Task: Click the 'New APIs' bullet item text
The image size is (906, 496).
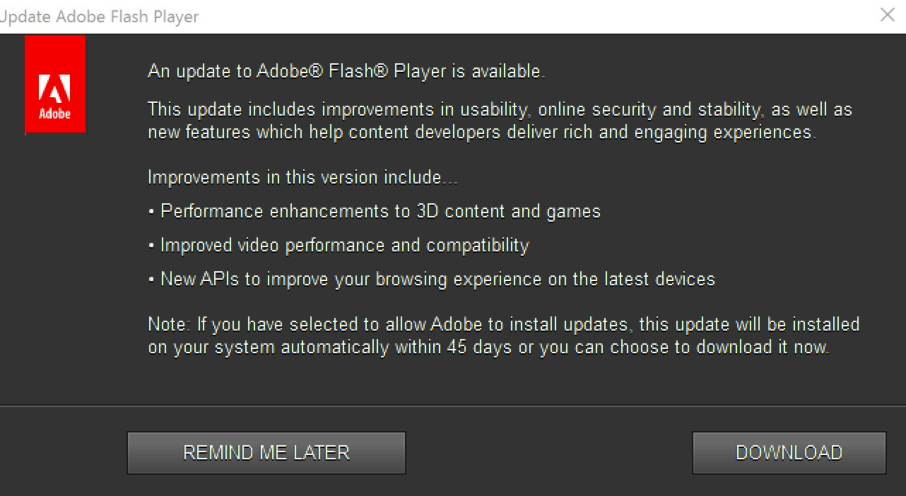Action: point(198,279)
